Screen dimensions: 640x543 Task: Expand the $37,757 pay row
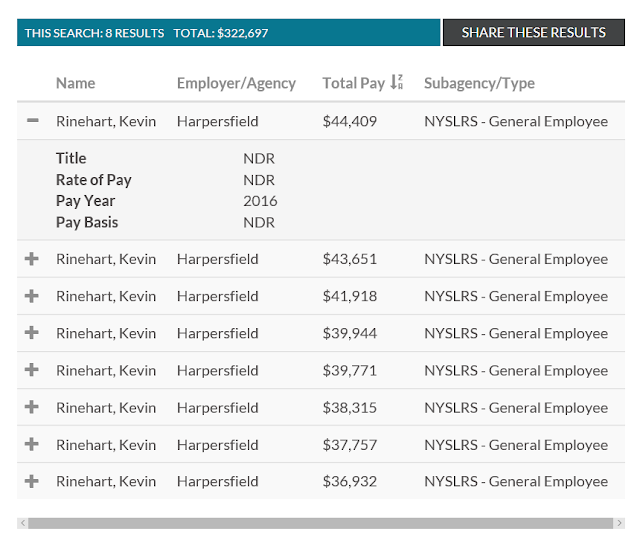pos(32,444)
